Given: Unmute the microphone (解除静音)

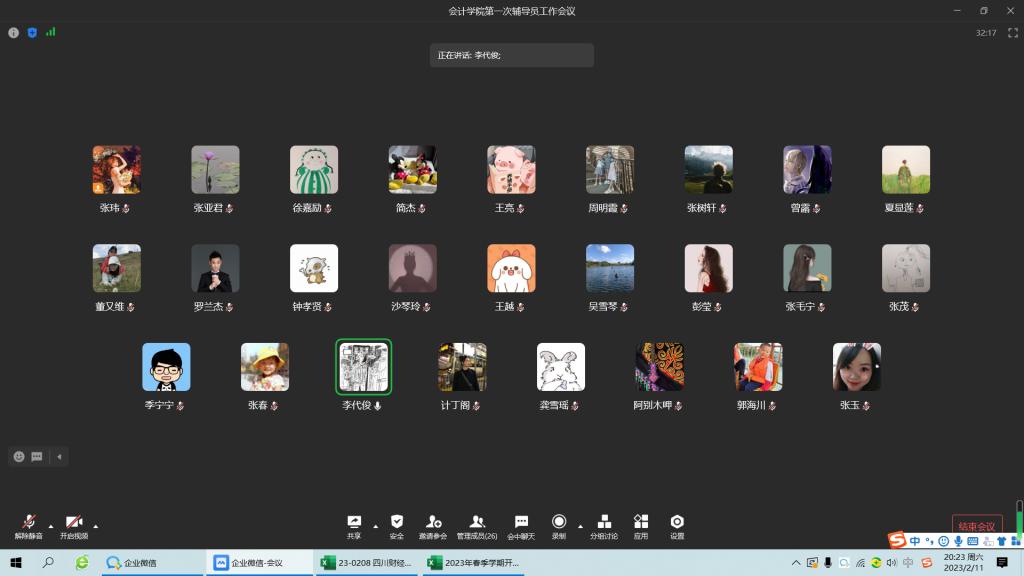Looking at the screenshot, I should pos(29,523).
